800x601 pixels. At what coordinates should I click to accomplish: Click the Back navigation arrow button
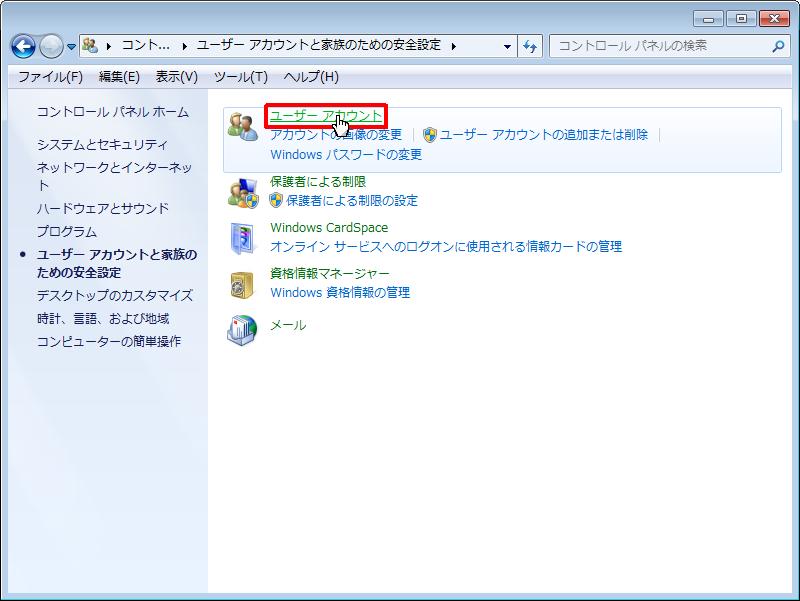tap(24, 46)
